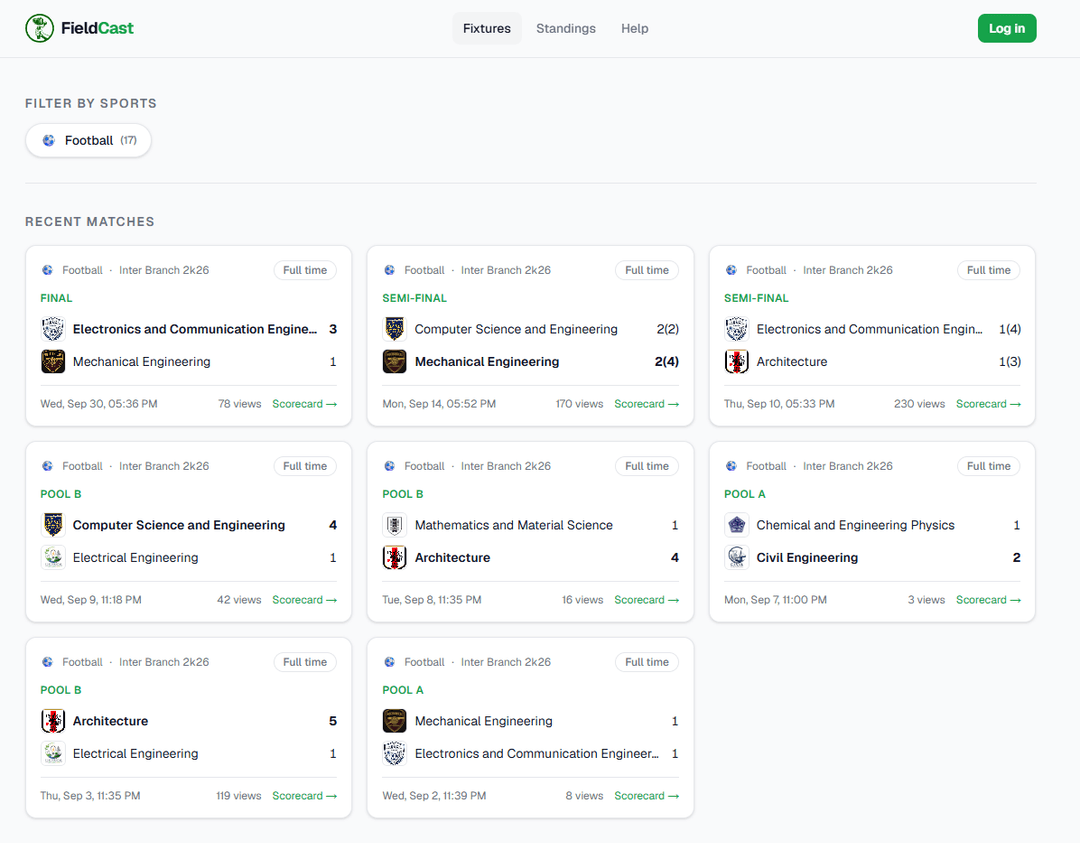Click the FieldCast brand name
The height and width of the screenshot is (843, 1080).
point(97,28)
